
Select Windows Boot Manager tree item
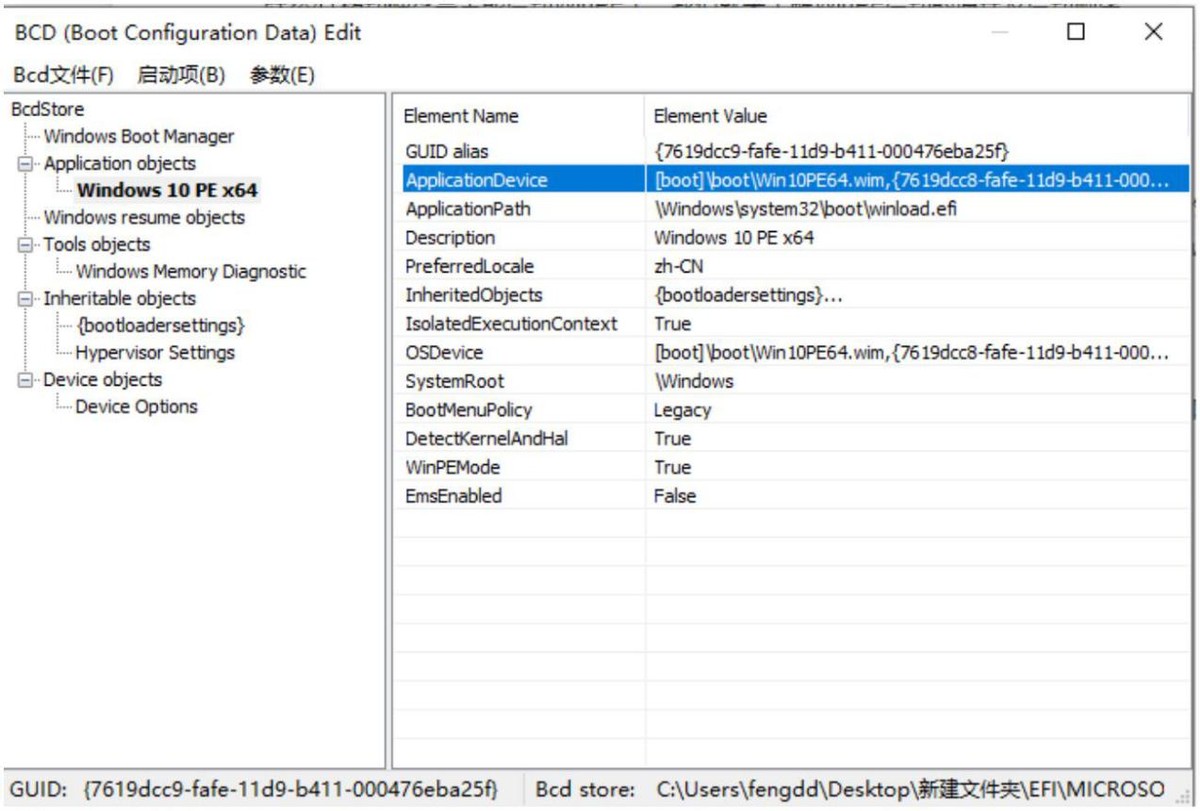[139, 136]
